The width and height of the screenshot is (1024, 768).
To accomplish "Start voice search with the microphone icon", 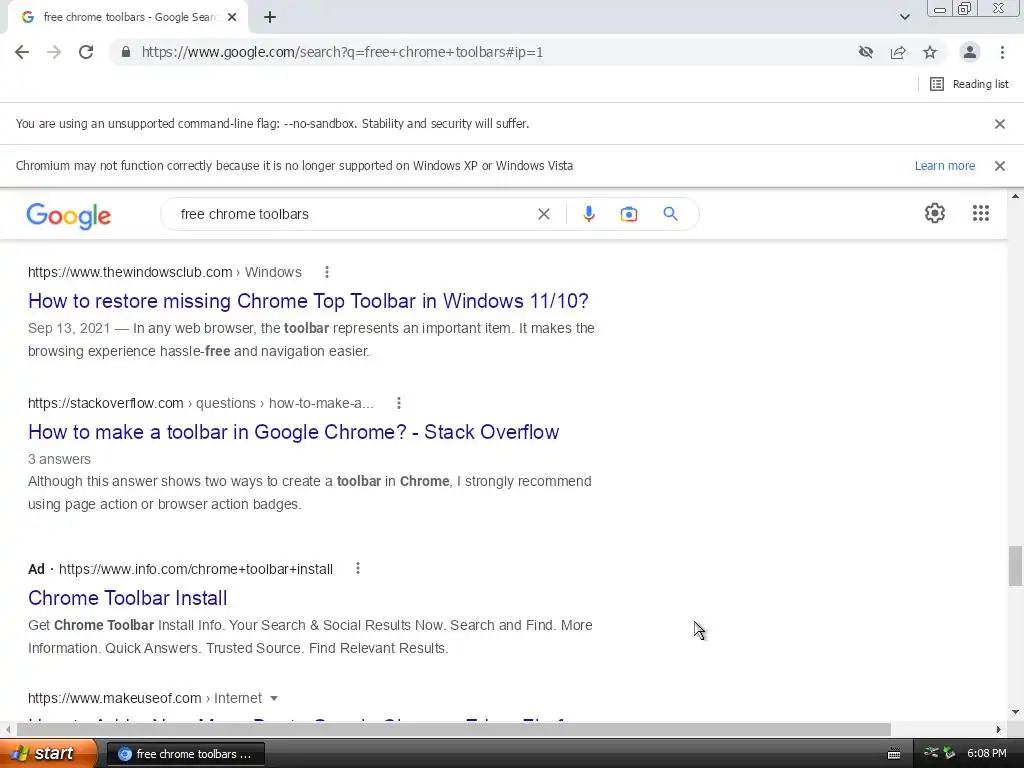I will pos(588,214).
